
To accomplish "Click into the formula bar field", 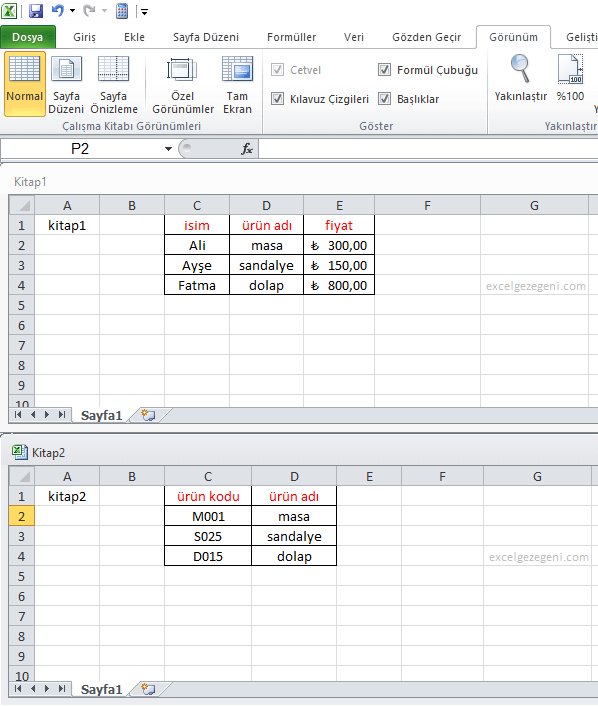I will (x=428, y=149).
